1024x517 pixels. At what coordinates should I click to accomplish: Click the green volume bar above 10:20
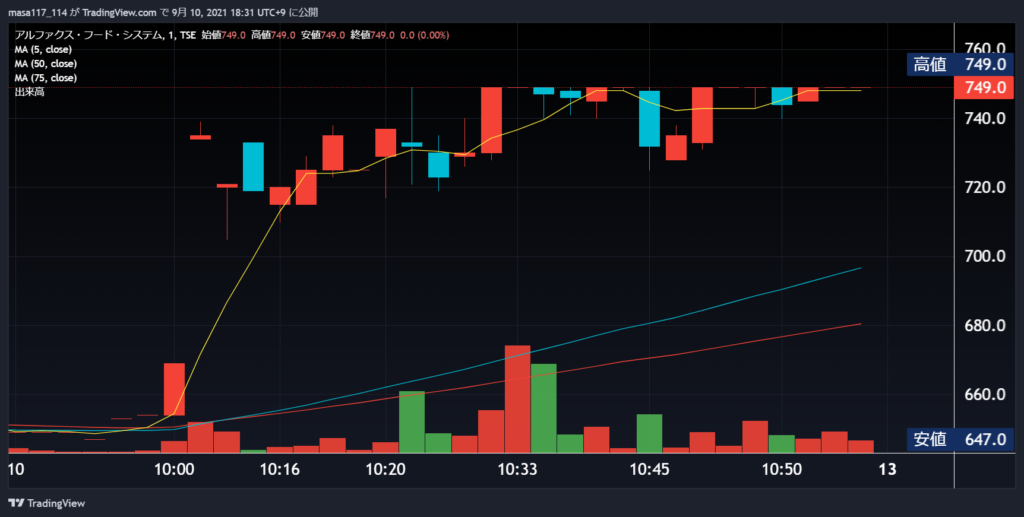pyautogui.click(x=412, y=422)
